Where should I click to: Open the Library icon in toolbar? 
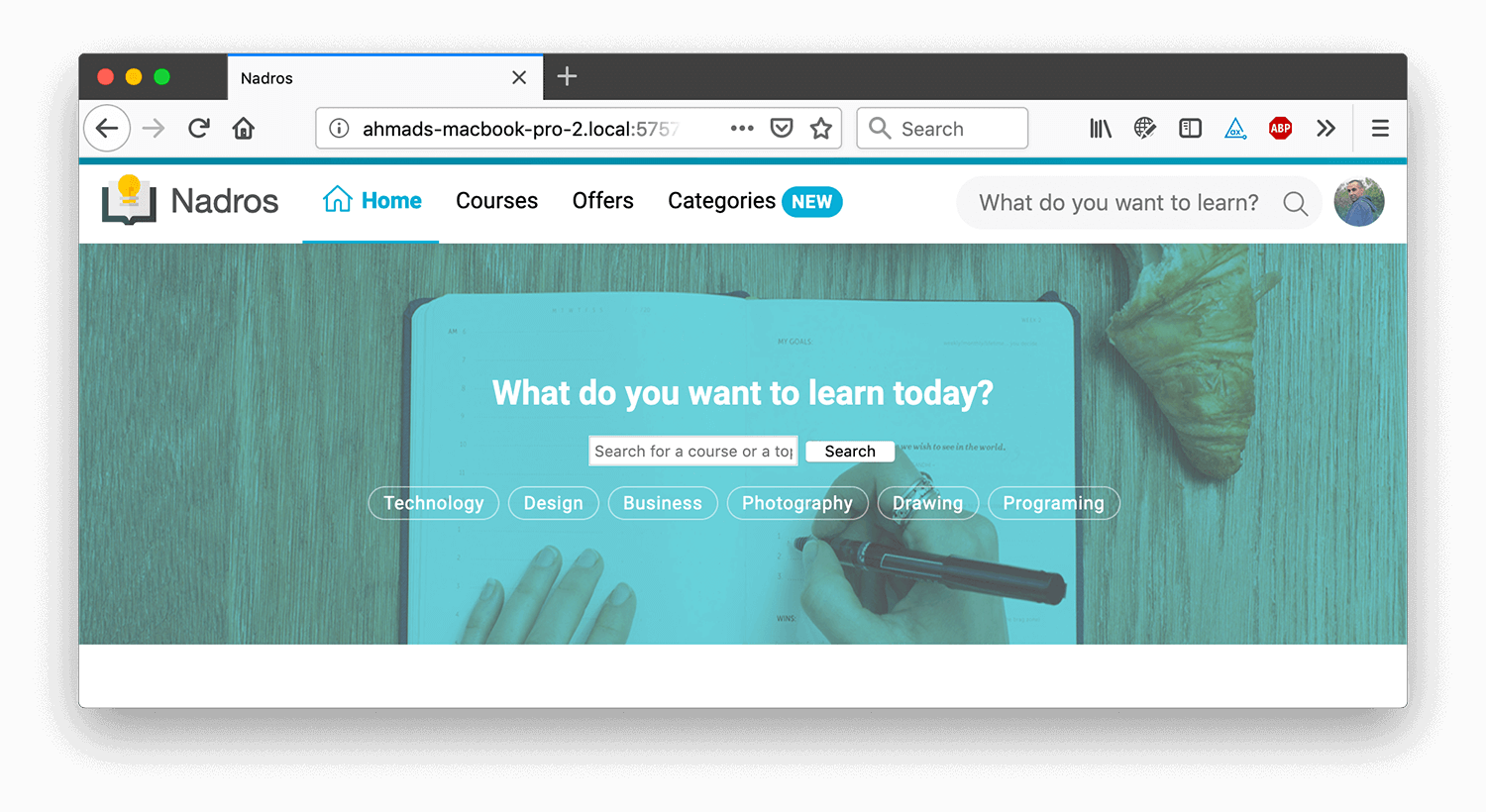[1101, 128]
